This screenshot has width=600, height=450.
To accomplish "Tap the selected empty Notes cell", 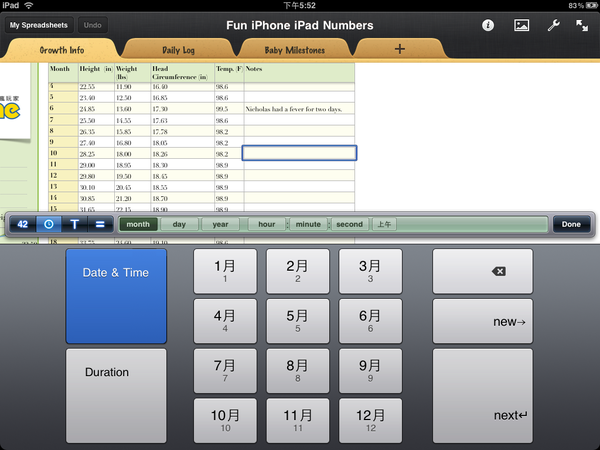I will tap(299, 153).
